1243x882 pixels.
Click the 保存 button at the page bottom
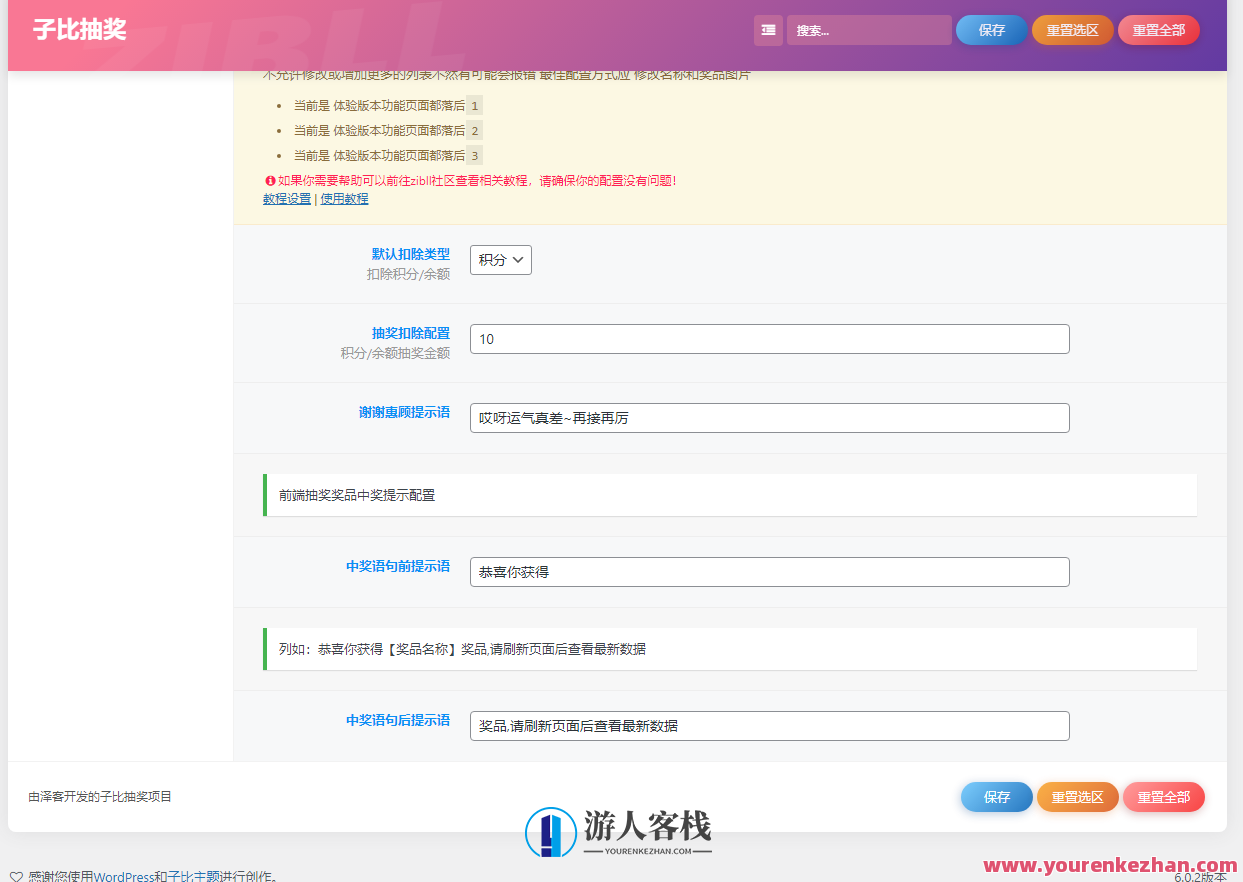996,797
